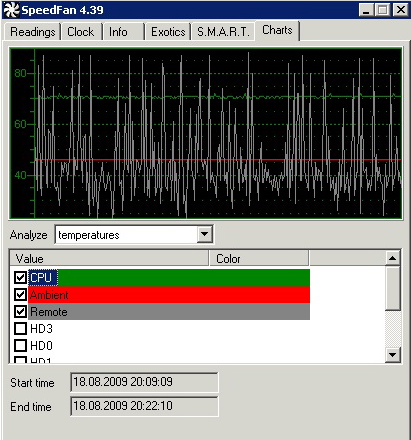Select the Ambient row label

pyautogui.click(x=49, y=295)
